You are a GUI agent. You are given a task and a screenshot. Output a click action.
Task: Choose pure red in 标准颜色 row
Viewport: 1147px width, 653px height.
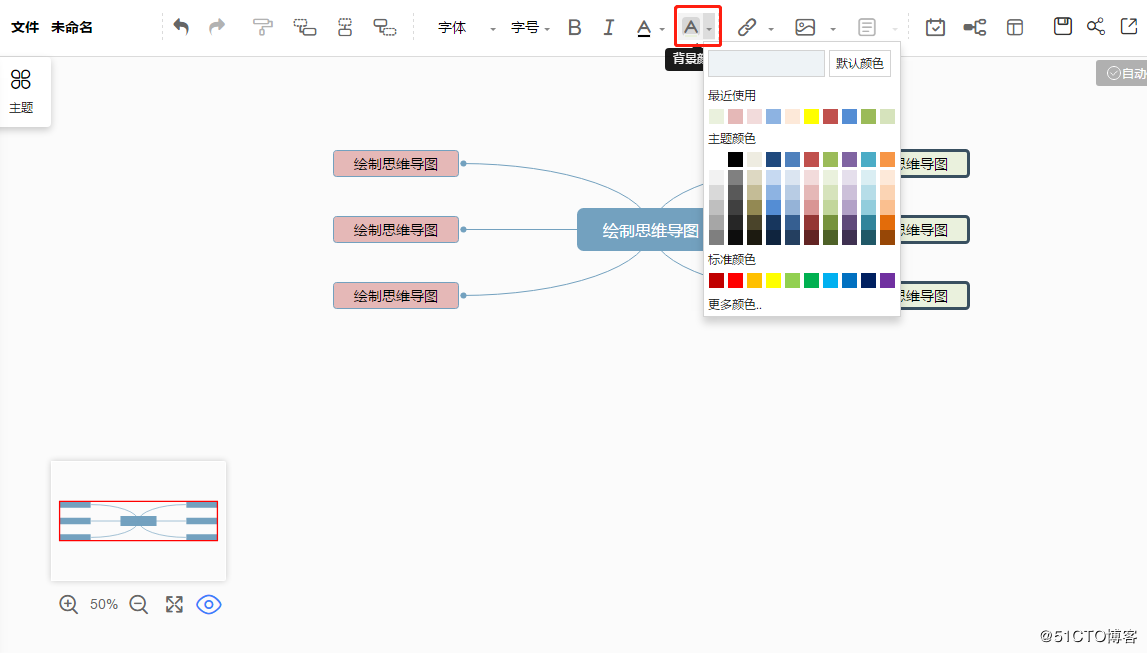(735, 280)
